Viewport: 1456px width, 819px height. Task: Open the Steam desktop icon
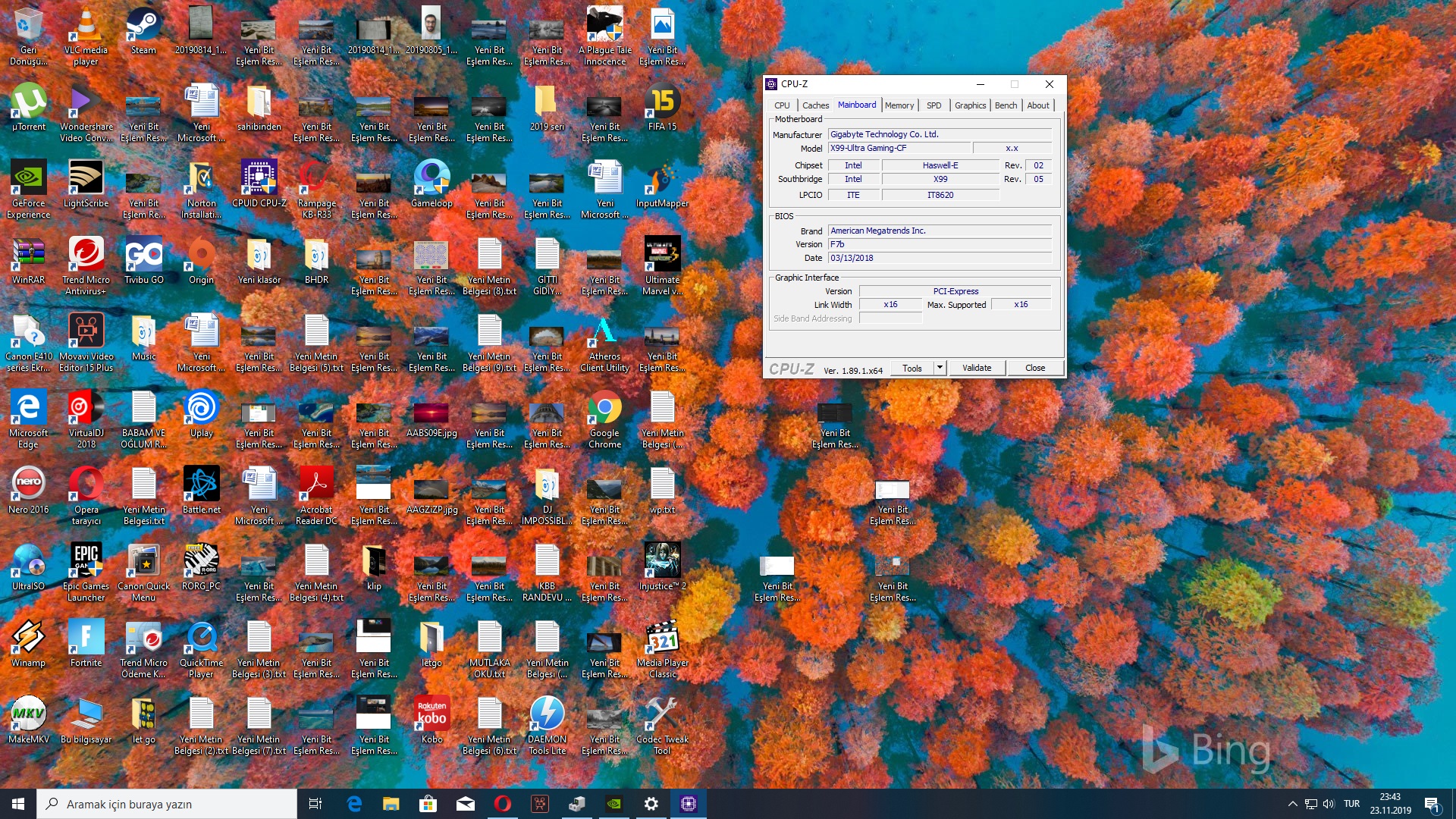point(143,30)
